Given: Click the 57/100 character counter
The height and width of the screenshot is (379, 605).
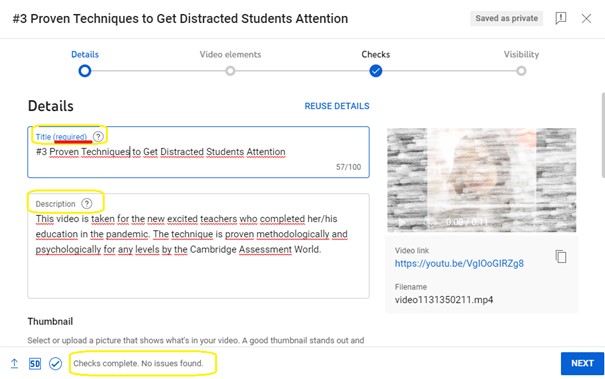Looking at the screenshot, I should [348, 167].
